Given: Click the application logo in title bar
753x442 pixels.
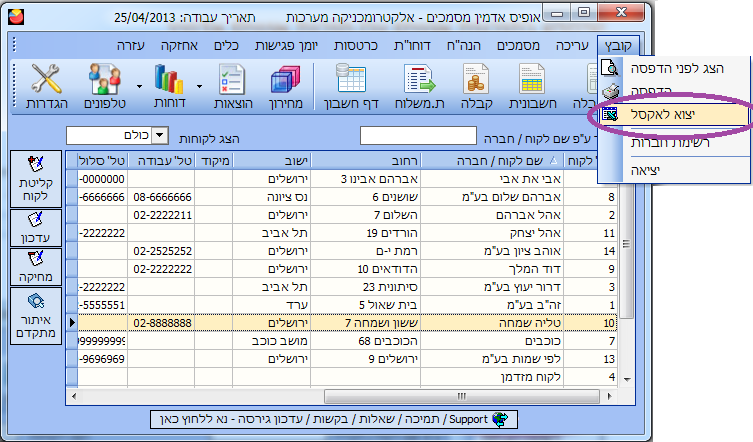Looking at the screenshot, I should pos(16,17).
